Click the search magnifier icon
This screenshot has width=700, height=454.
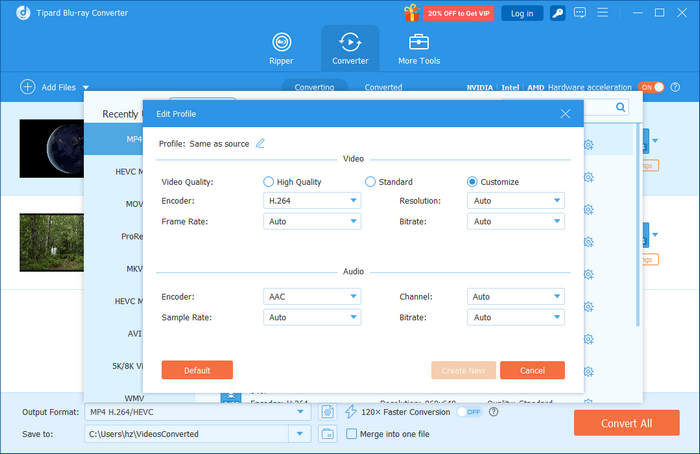[620, 107]
